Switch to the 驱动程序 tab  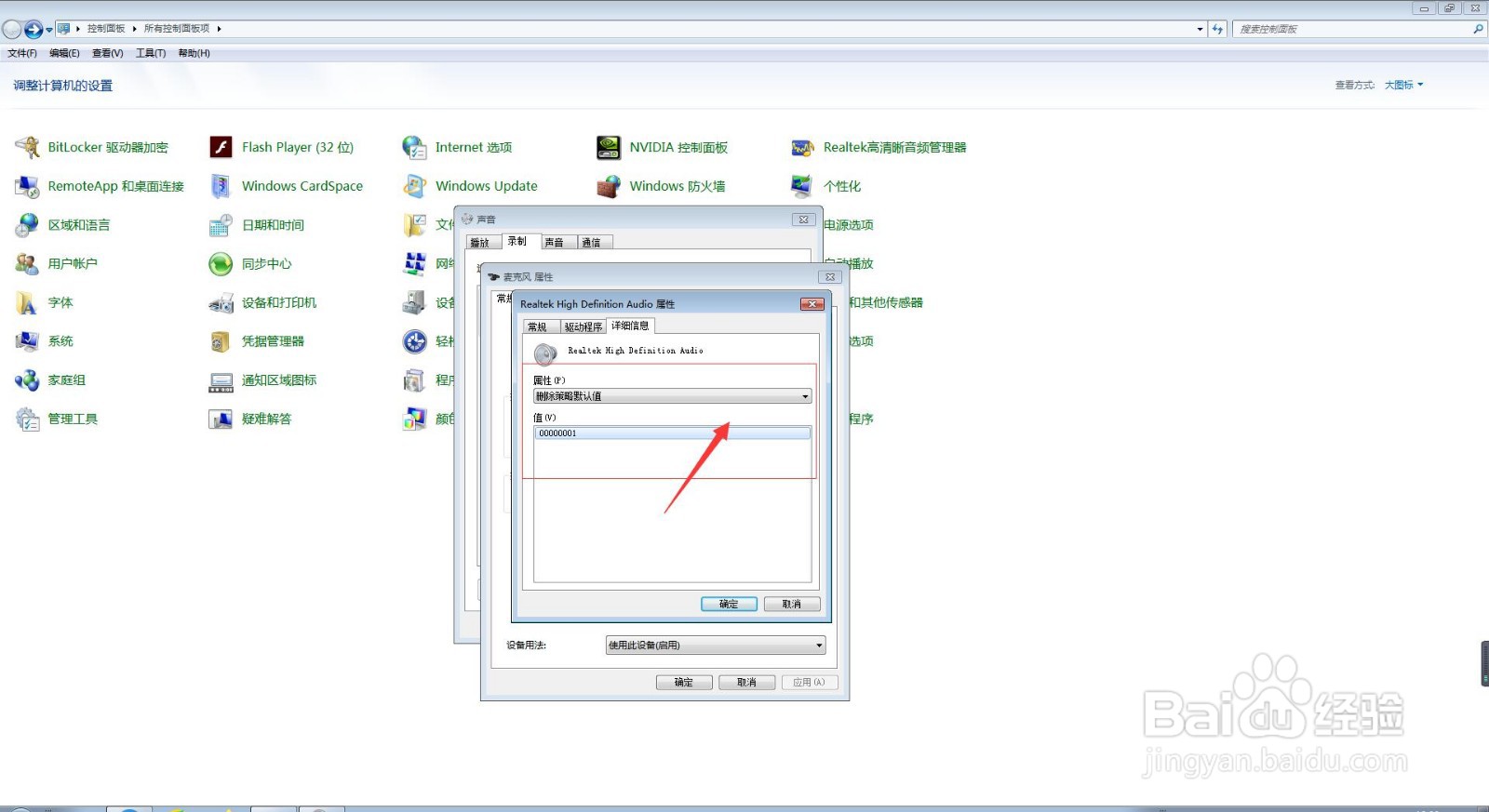(x=583, y=326)
